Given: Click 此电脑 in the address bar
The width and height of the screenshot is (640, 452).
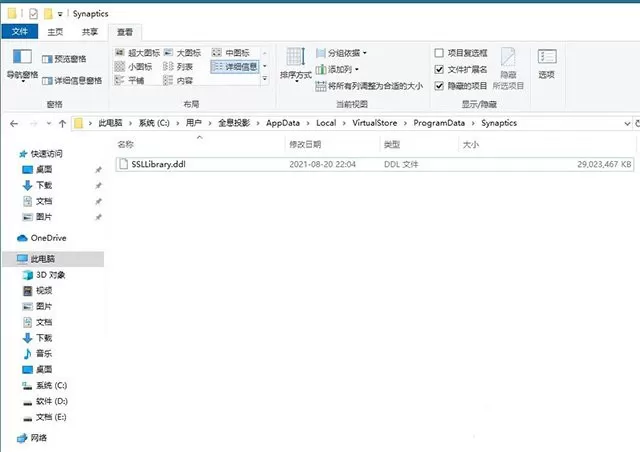Looking at the screenshot, I should point(110,123).
